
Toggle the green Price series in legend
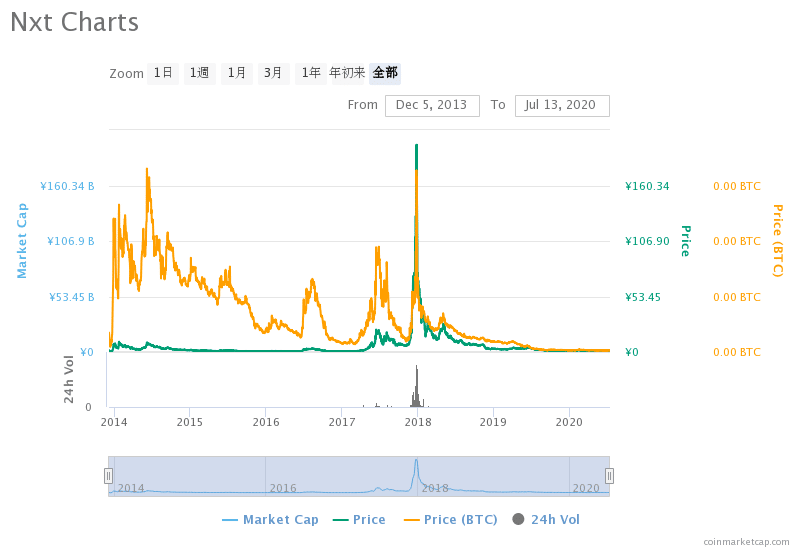coord(359,519)
